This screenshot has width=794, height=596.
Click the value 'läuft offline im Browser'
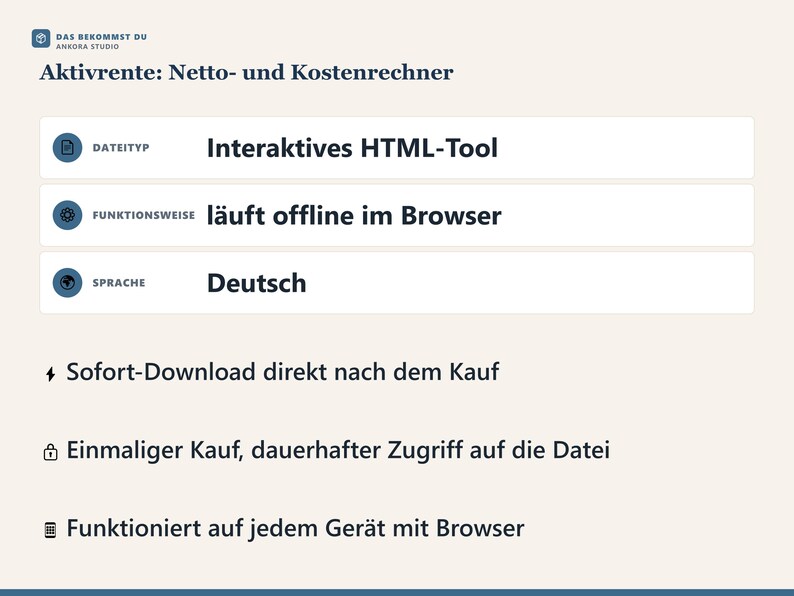click(354, 216)
